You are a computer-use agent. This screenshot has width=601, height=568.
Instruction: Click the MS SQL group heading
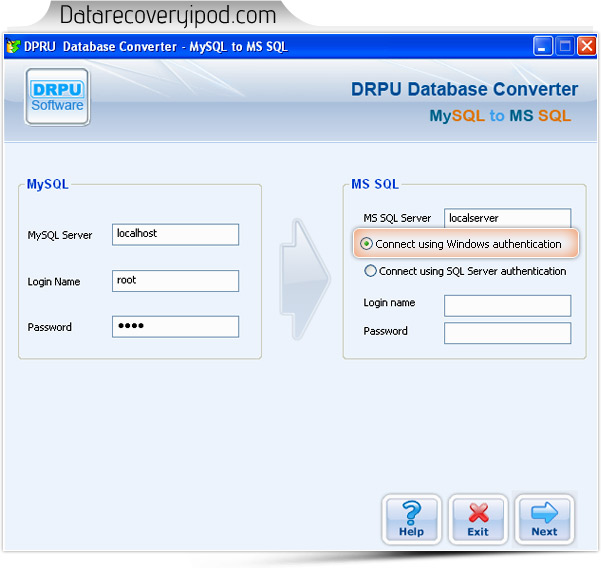pos(375,184)
